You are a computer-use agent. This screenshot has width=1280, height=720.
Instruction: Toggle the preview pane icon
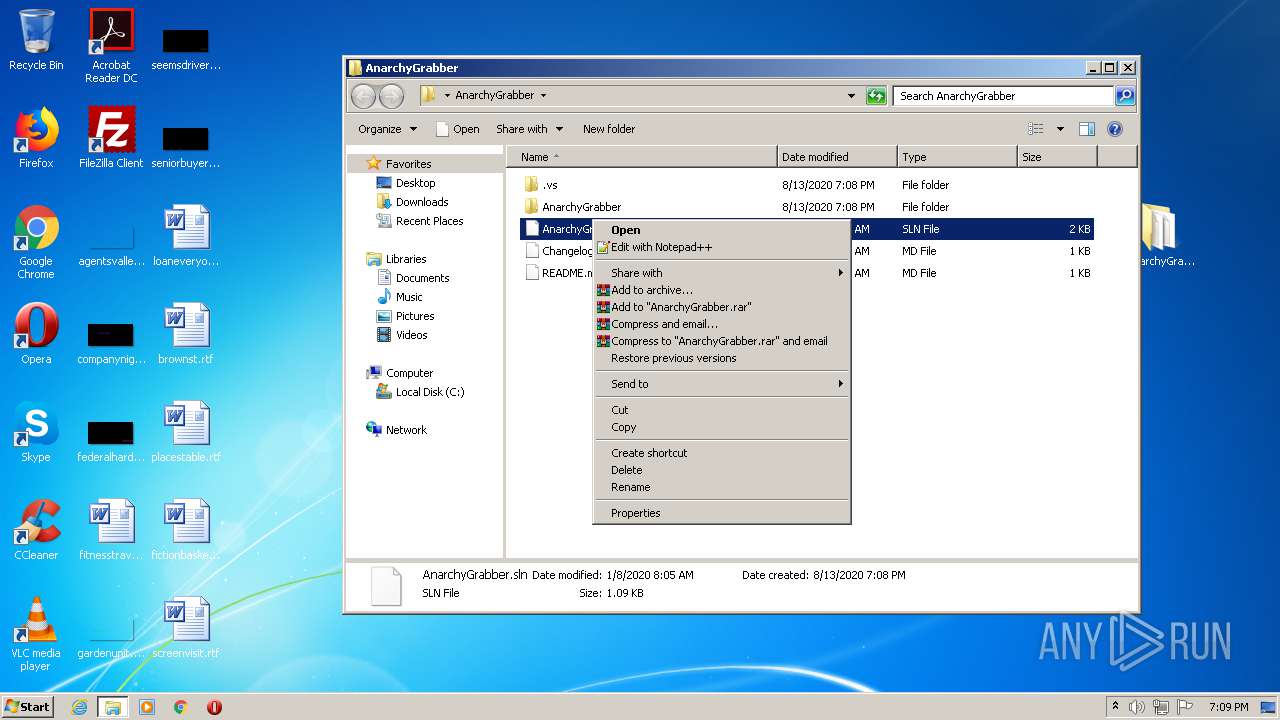point(1087,129)
